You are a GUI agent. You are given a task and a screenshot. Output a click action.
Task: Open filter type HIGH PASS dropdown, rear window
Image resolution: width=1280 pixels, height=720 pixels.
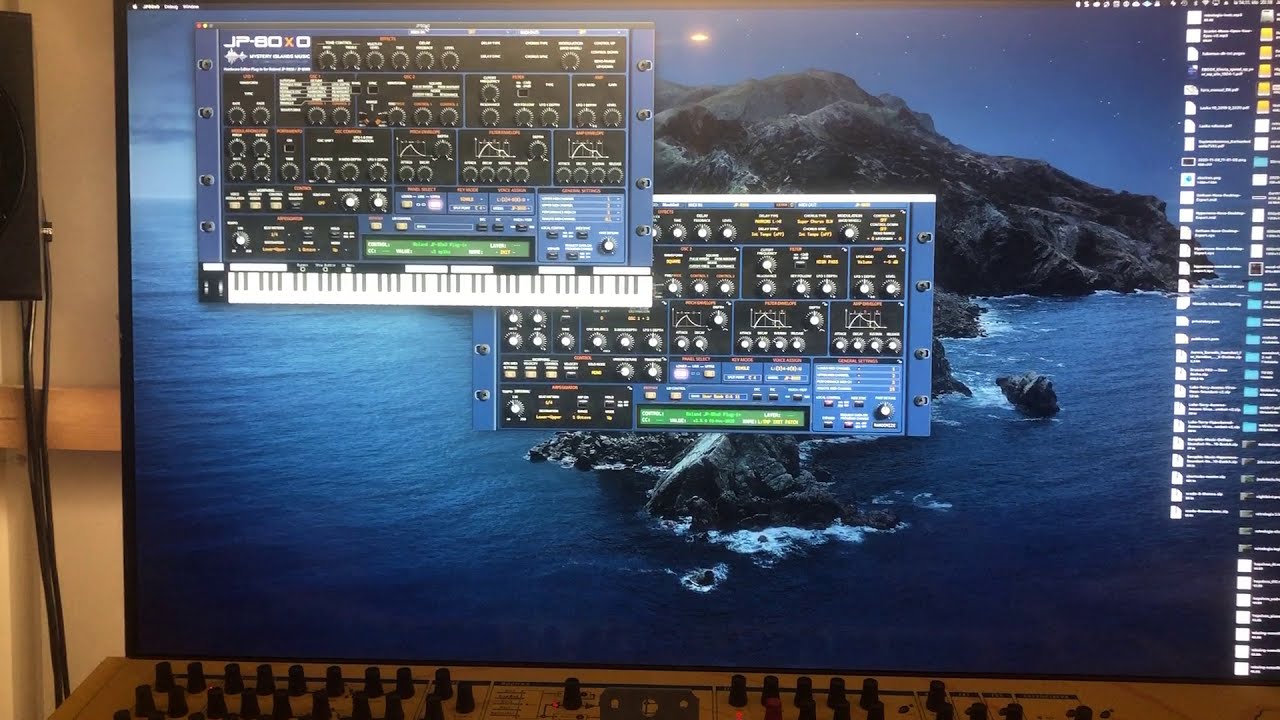(827, 262)
